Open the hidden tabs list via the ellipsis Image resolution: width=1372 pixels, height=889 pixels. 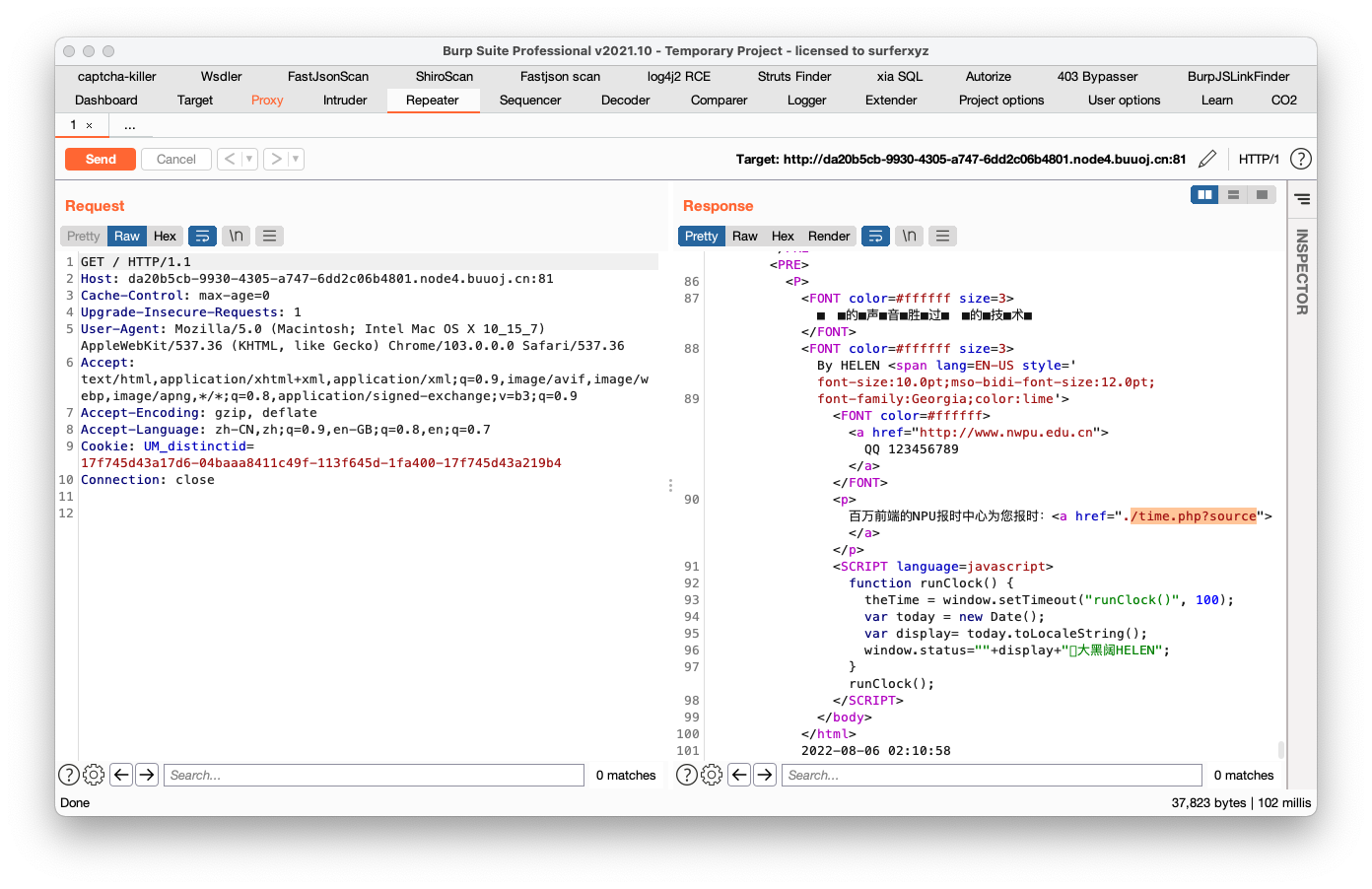130,125
